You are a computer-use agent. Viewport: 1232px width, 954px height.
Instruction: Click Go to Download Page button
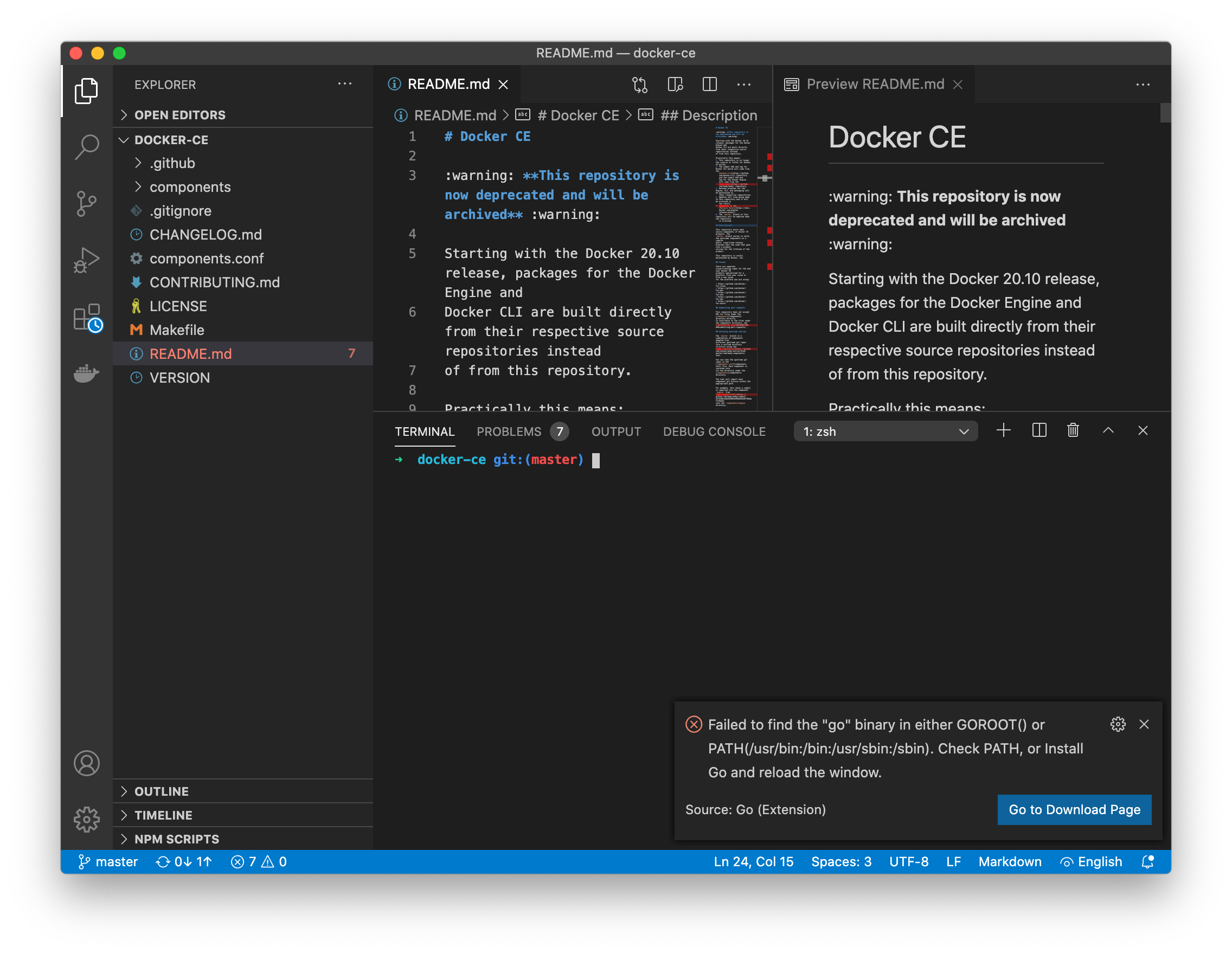1074,809
